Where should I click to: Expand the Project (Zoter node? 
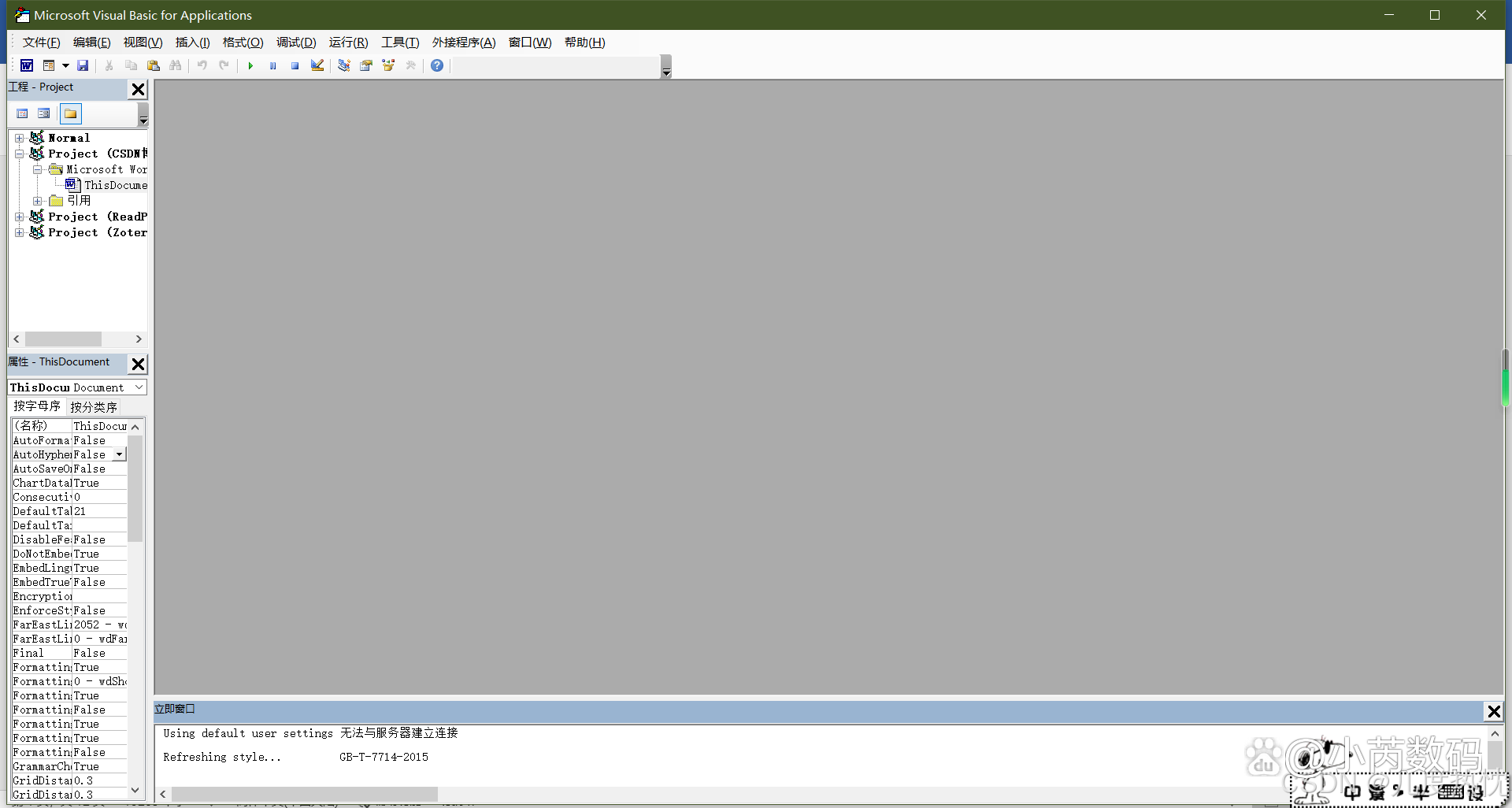(x=20, y=232)
